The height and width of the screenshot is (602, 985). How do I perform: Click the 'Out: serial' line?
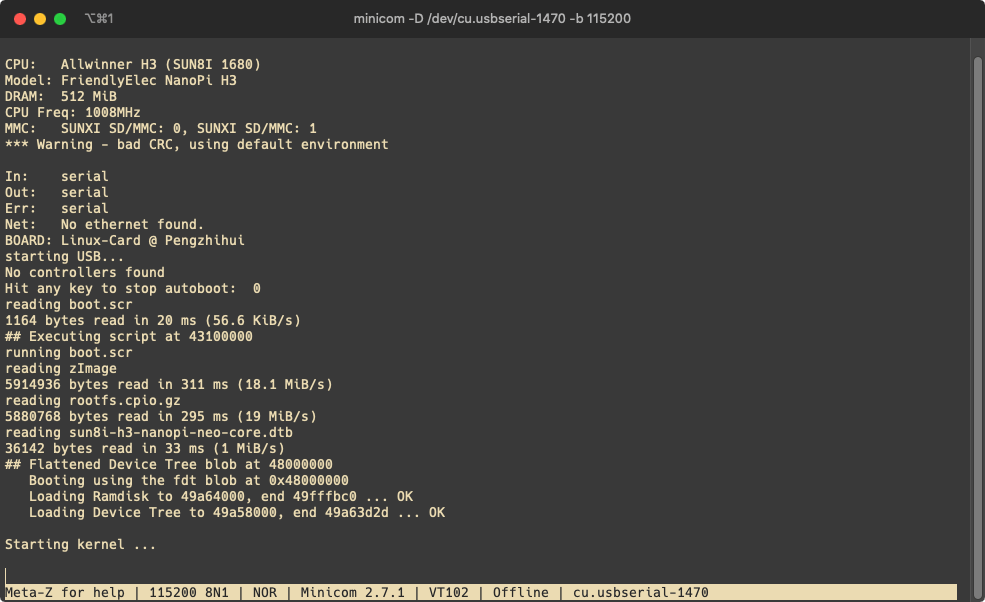57,193
